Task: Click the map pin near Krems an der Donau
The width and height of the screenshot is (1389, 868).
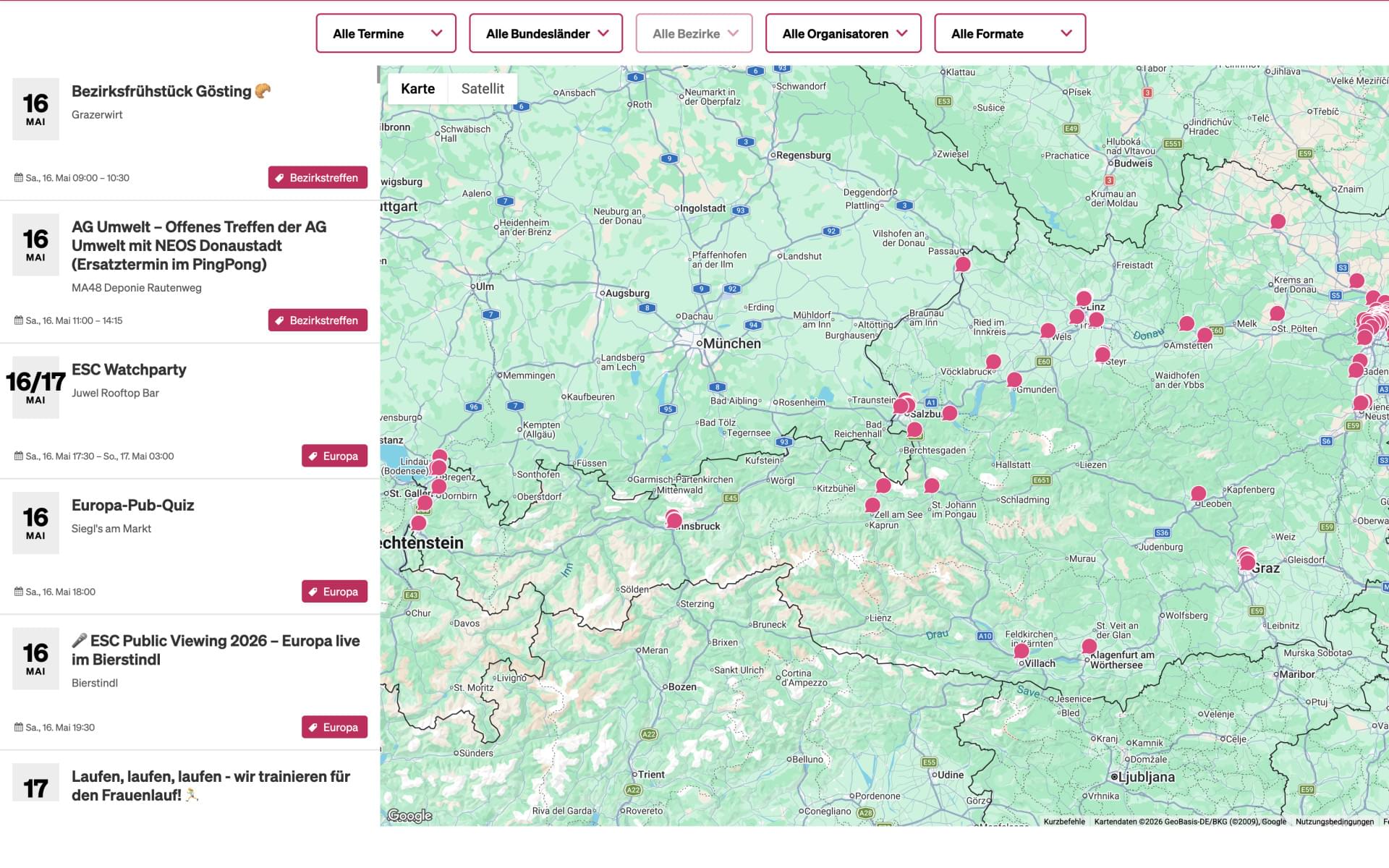Action: coord(1357,281)
